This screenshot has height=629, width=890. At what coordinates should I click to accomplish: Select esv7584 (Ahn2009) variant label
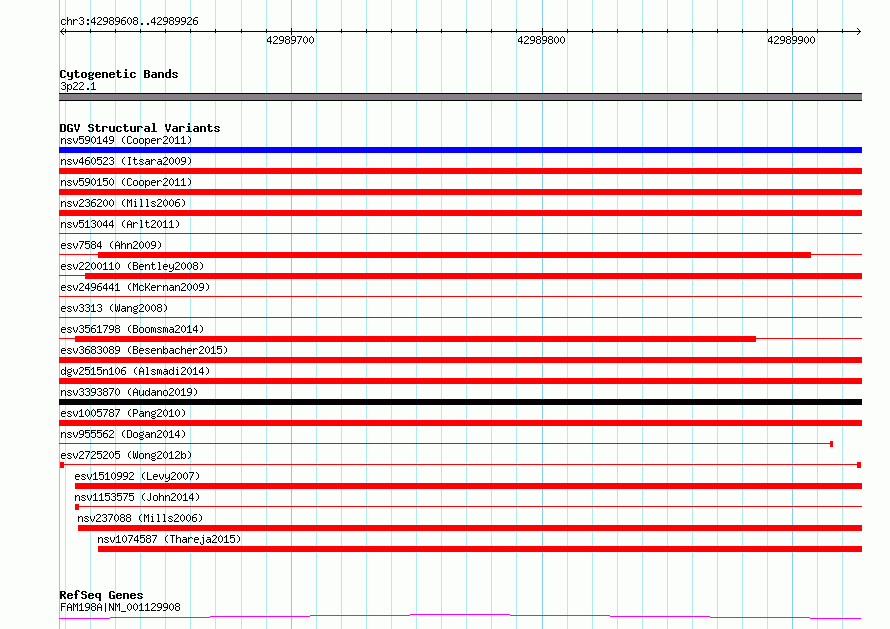(111, 245)
